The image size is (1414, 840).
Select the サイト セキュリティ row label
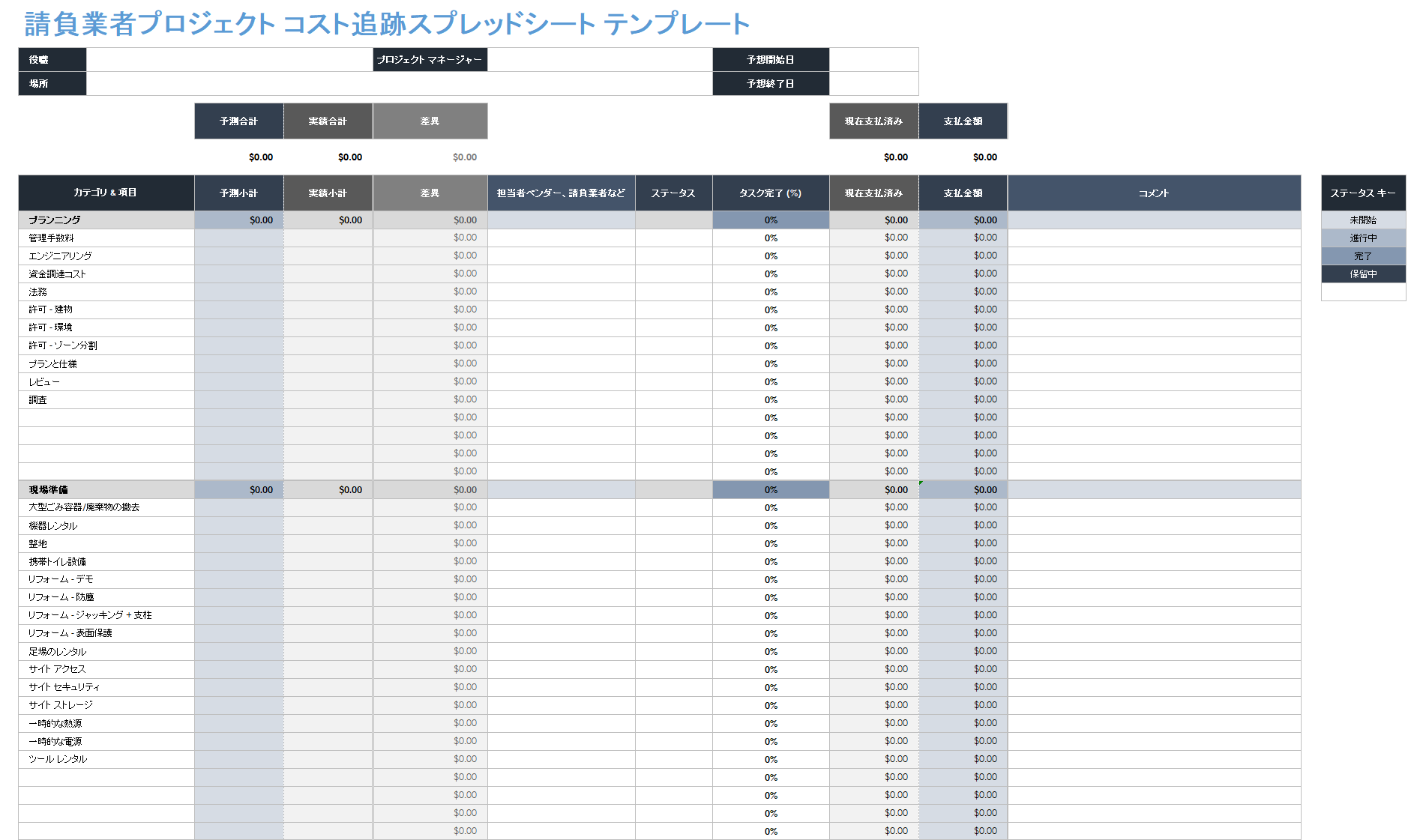click(x=64, y=687)
